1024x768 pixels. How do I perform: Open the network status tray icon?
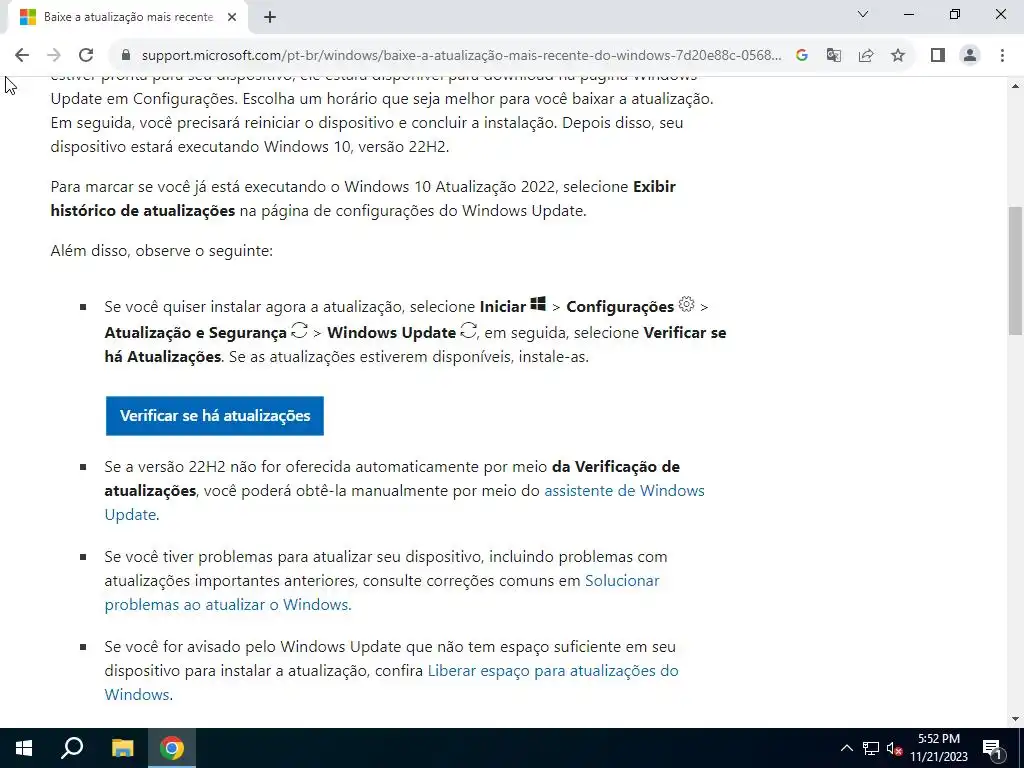pos(871,748)
